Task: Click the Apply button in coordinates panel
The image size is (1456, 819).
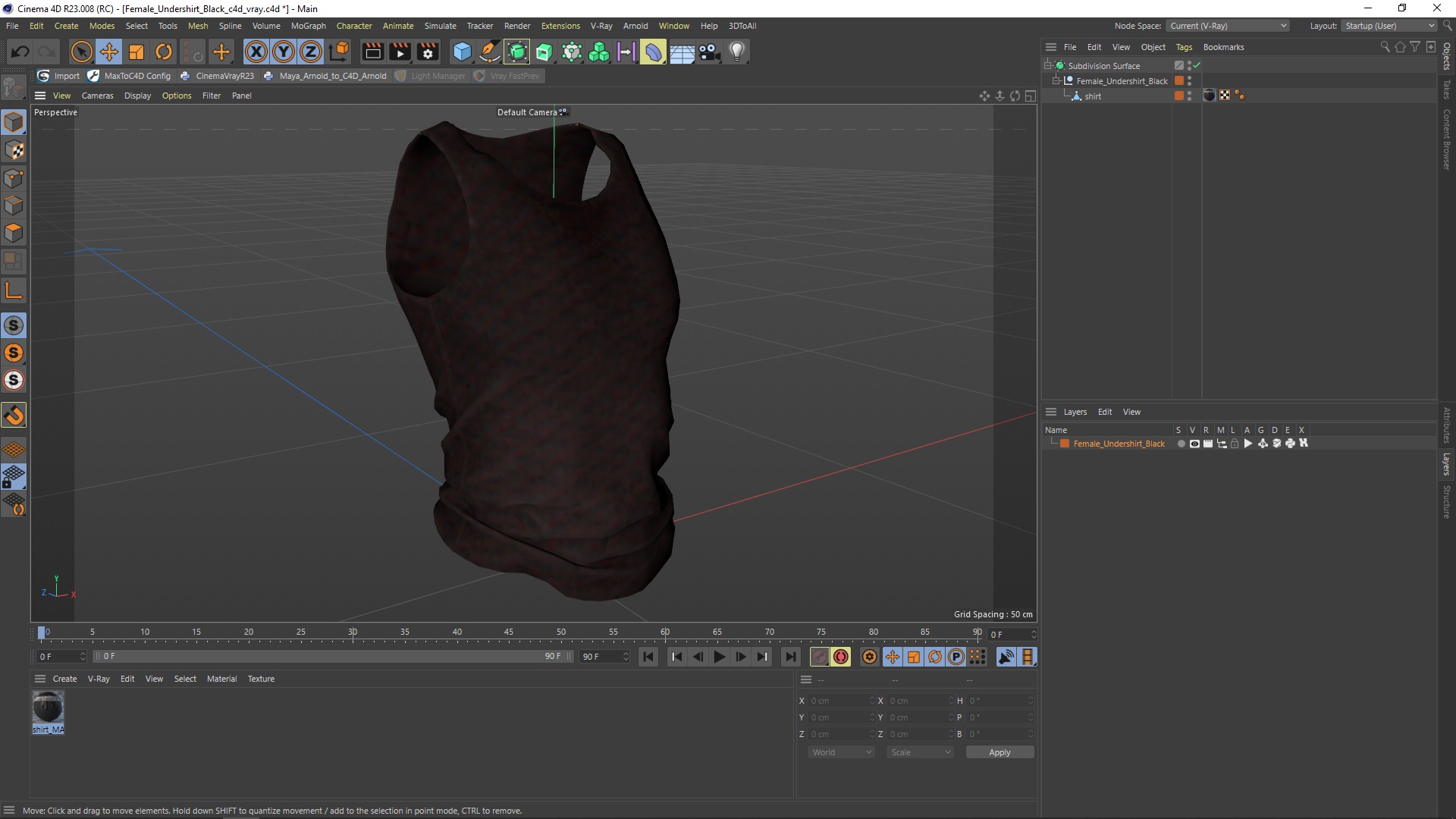Action: [x=999, y=752]
